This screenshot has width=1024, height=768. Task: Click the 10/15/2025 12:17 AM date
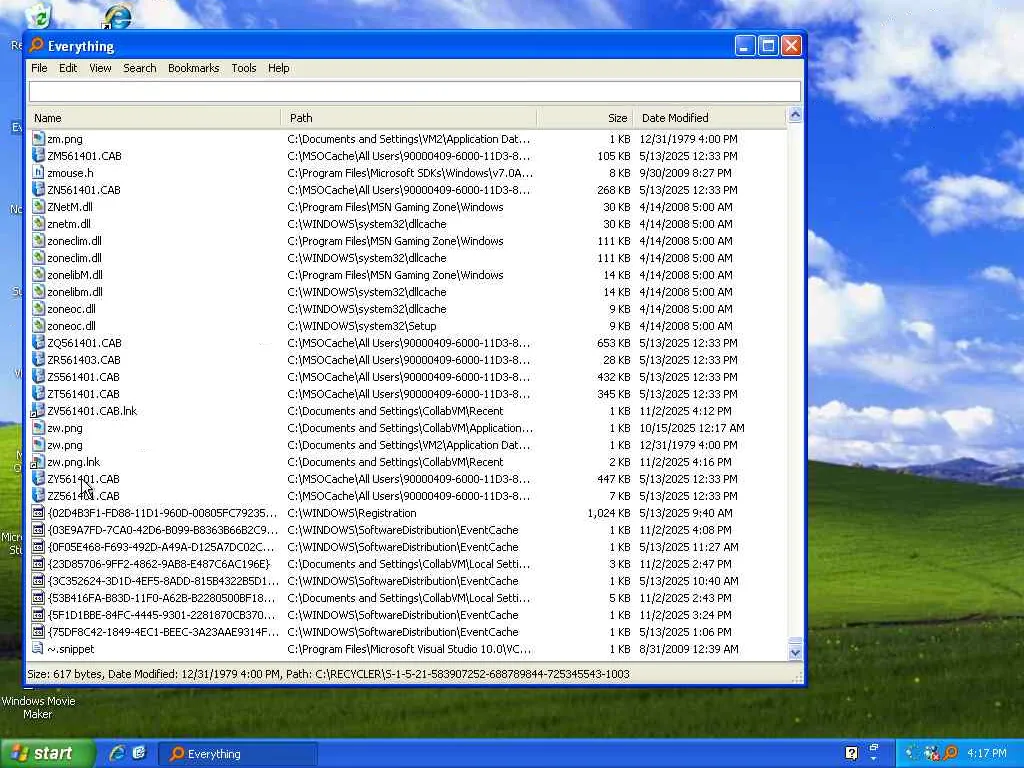(x=692, y=428)
